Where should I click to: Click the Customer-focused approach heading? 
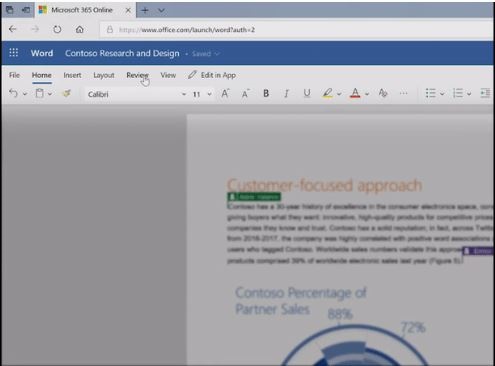pyautogui.click(x=325, y=185)
